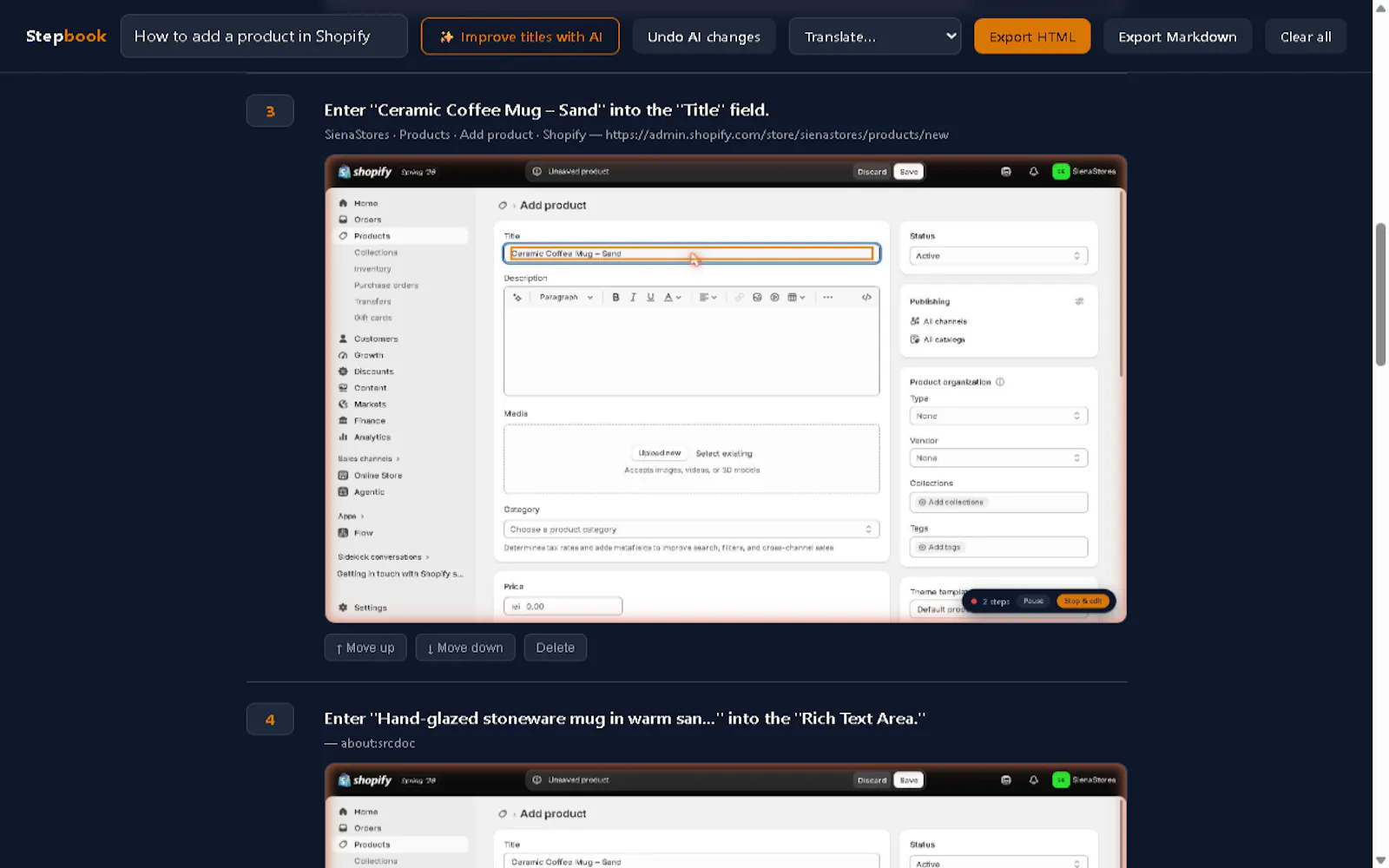Screen dimensions: 1389x868
Task: Click sparkle icon on Improve titles button
Action: 446,37
